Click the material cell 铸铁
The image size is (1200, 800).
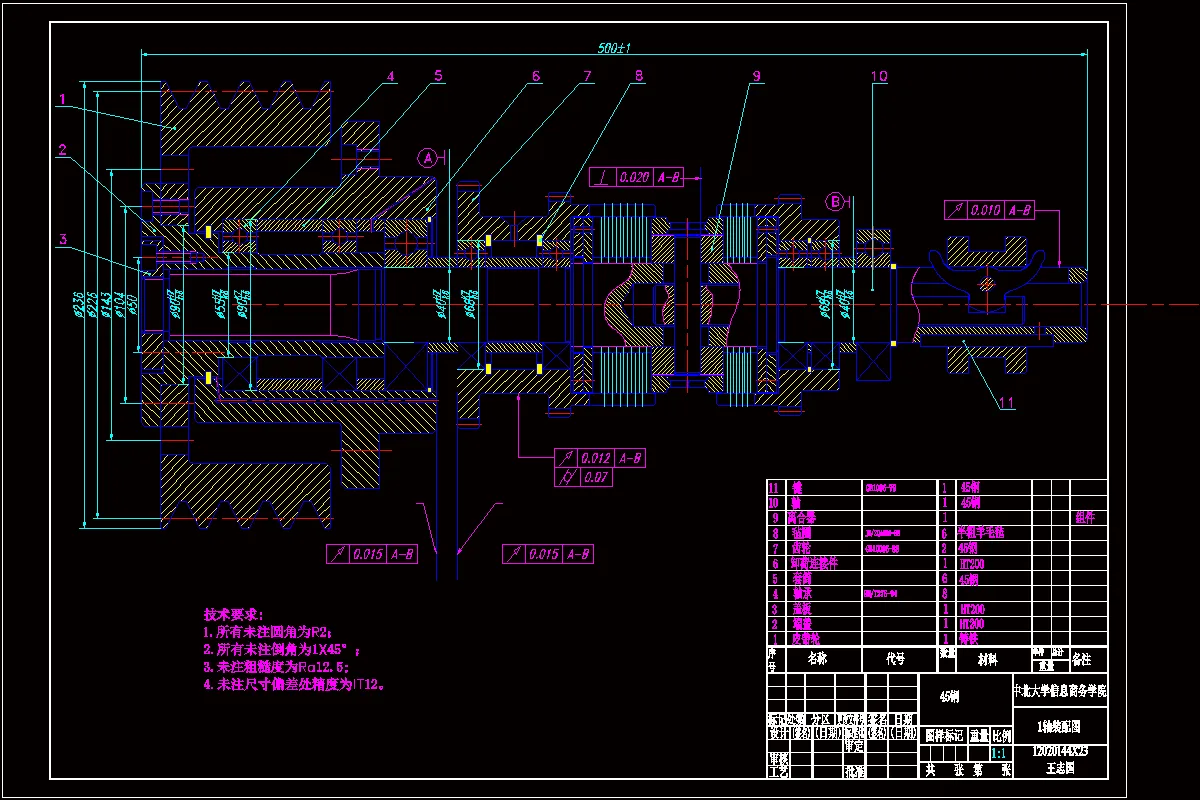[x=969, y=639]
